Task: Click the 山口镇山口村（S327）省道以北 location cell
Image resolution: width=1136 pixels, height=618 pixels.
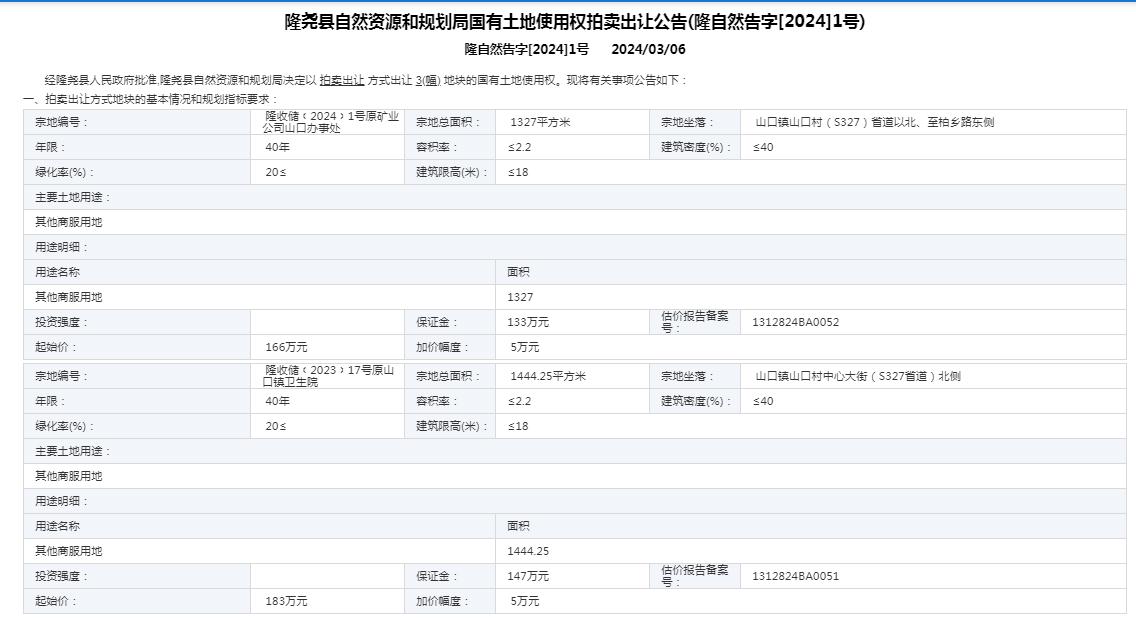Action: (x=874, y=122)
